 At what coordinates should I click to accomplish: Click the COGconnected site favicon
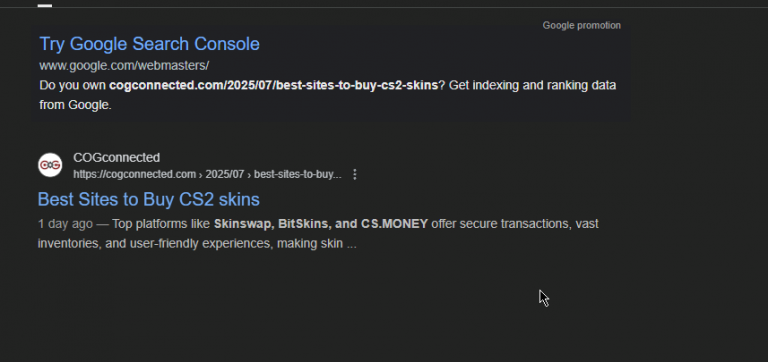50,165
